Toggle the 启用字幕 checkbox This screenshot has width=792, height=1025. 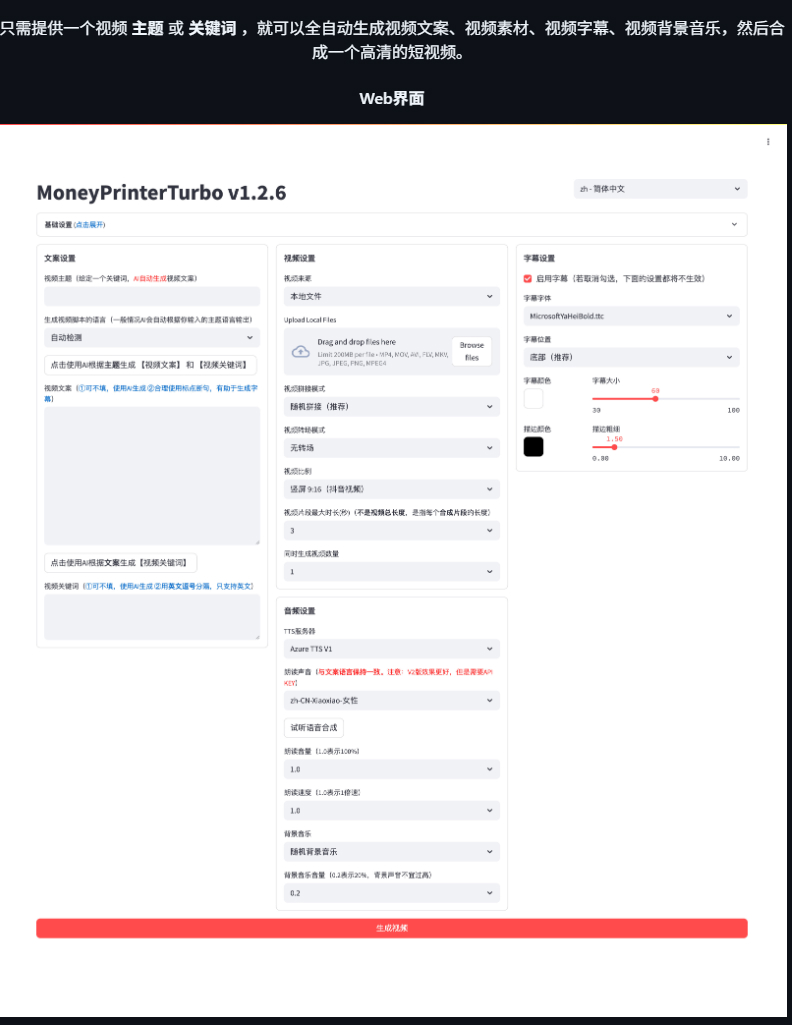point(527,278)
